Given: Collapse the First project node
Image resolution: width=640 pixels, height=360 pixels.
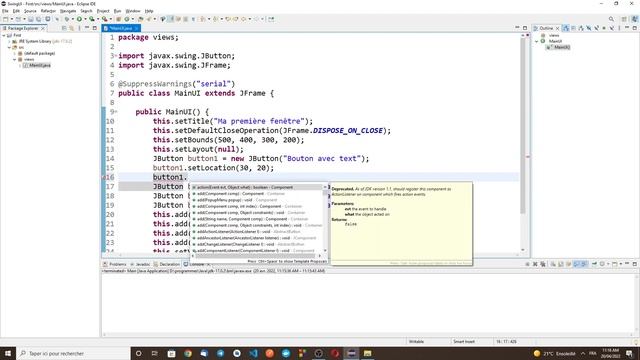Looking at the screenshot, I should (x=4, y=36).
